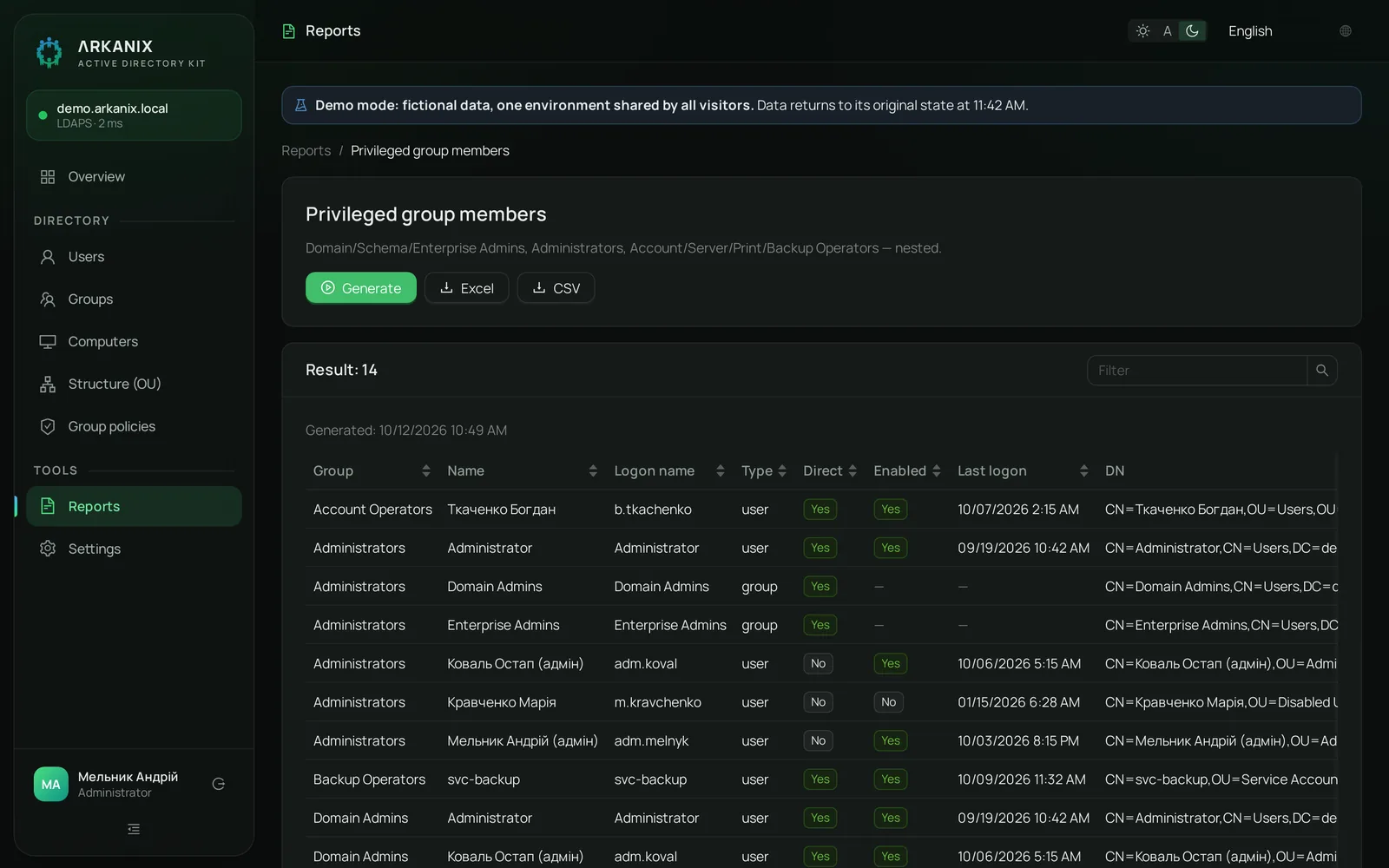Open the English language dropdown
Screen dimensions: 1389x868
[1289, 30]
